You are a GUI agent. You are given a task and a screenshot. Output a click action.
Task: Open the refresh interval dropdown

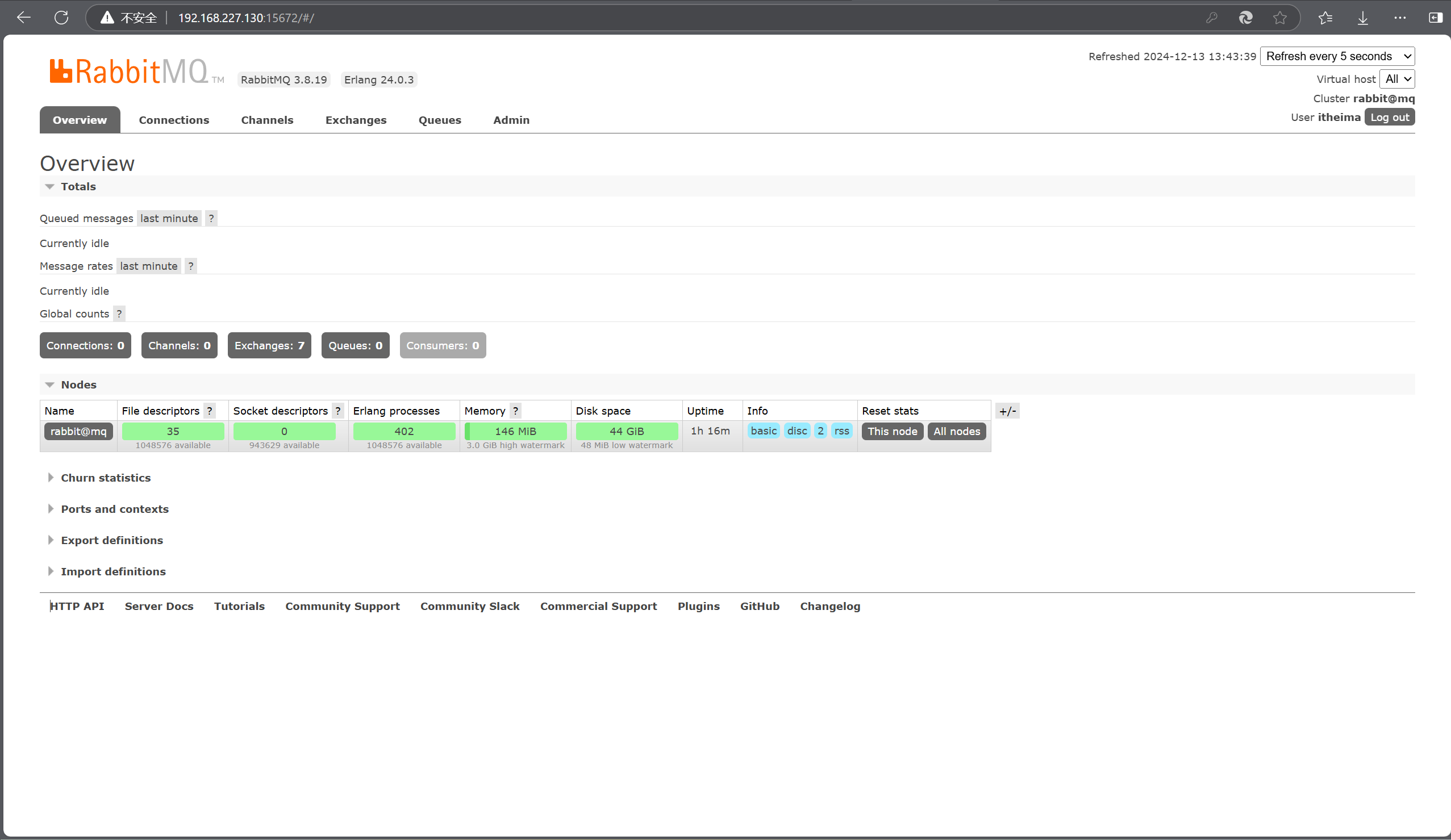pos(1336,56)
